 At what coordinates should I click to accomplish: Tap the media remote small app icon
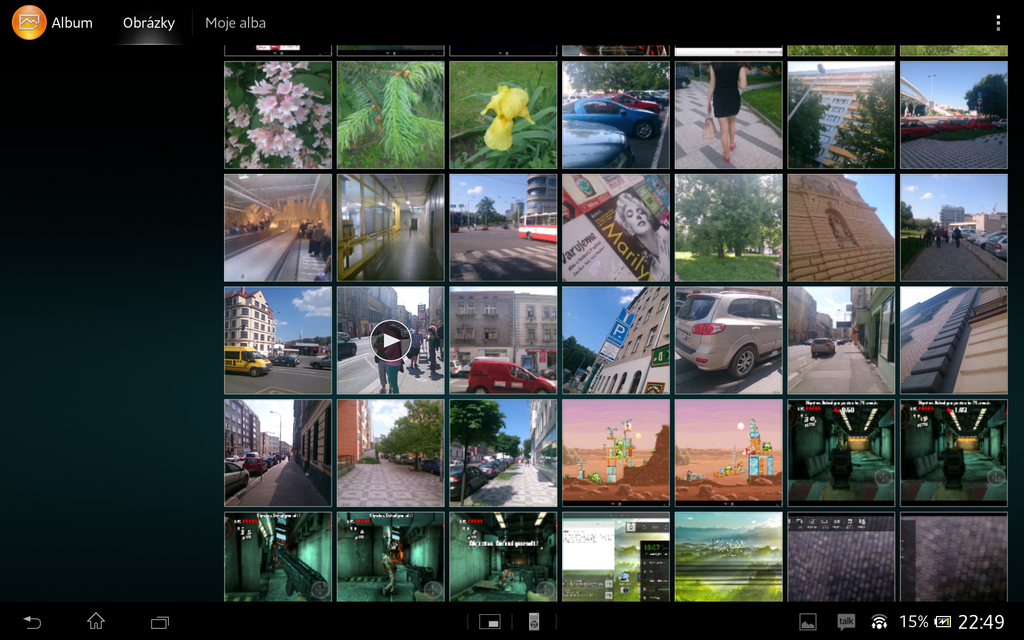tap(534, 620)
